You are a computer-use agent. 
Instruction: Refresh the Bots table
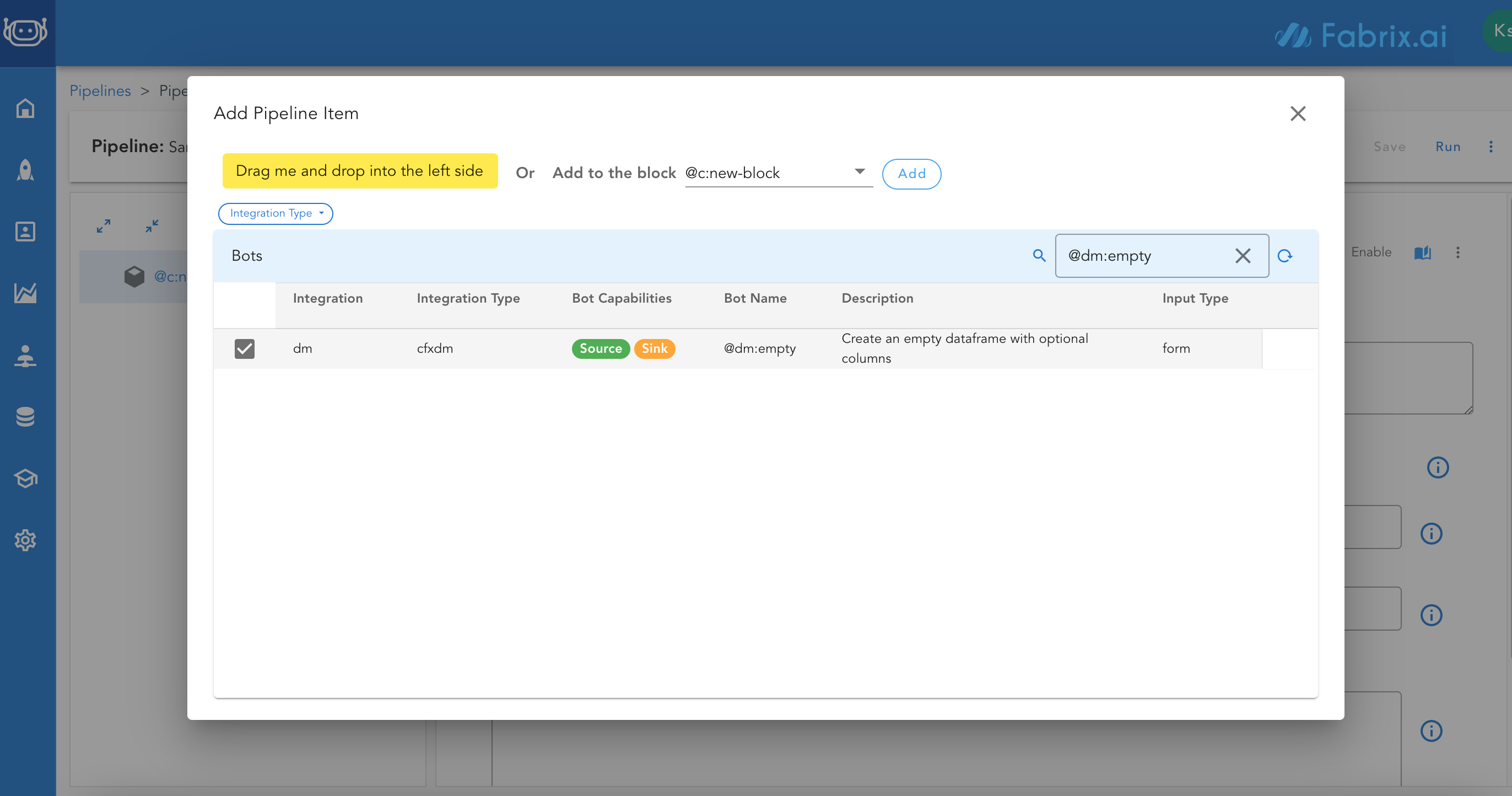click(1285, 255)
